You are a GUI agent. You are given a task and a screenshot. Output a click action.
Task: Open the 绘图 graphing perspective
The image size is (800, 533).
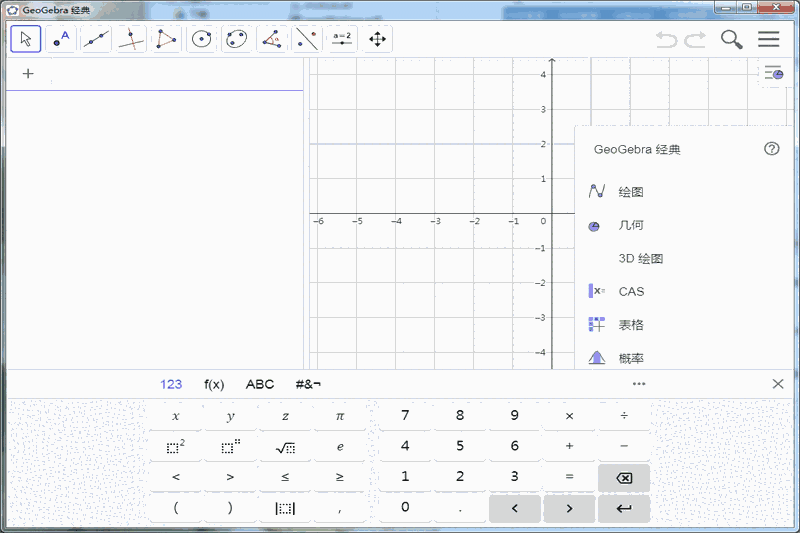[x=631, y=192]
